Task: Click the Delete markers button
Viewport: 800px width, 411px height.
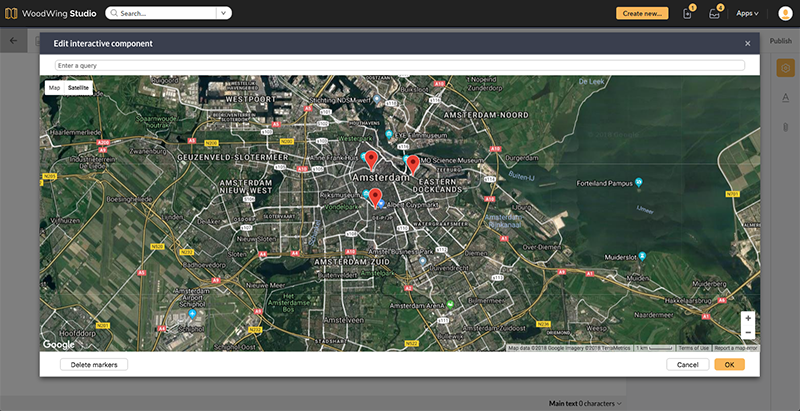Action: pyautogui.click(x=94, y=365)
